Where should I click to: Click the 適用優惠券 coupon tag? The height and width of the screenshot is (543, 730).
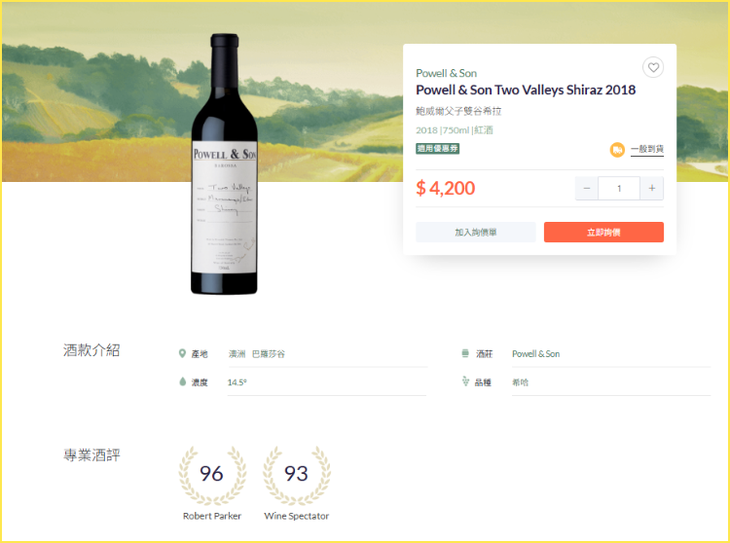(x=437, y=149)
